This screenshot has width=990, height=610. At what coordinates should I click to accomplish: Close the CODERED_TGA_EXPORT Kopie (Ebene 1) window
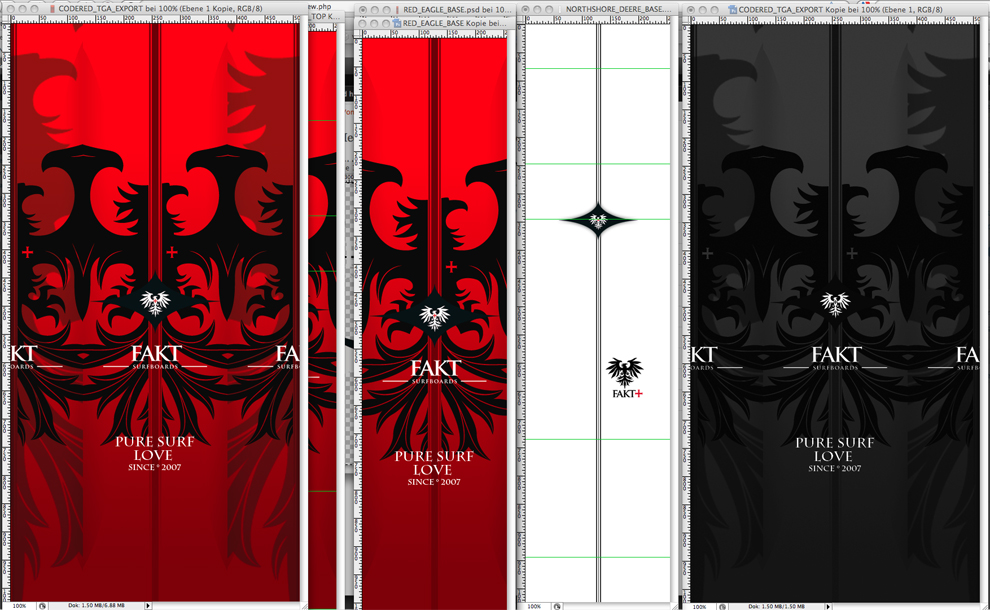[691, 10]
